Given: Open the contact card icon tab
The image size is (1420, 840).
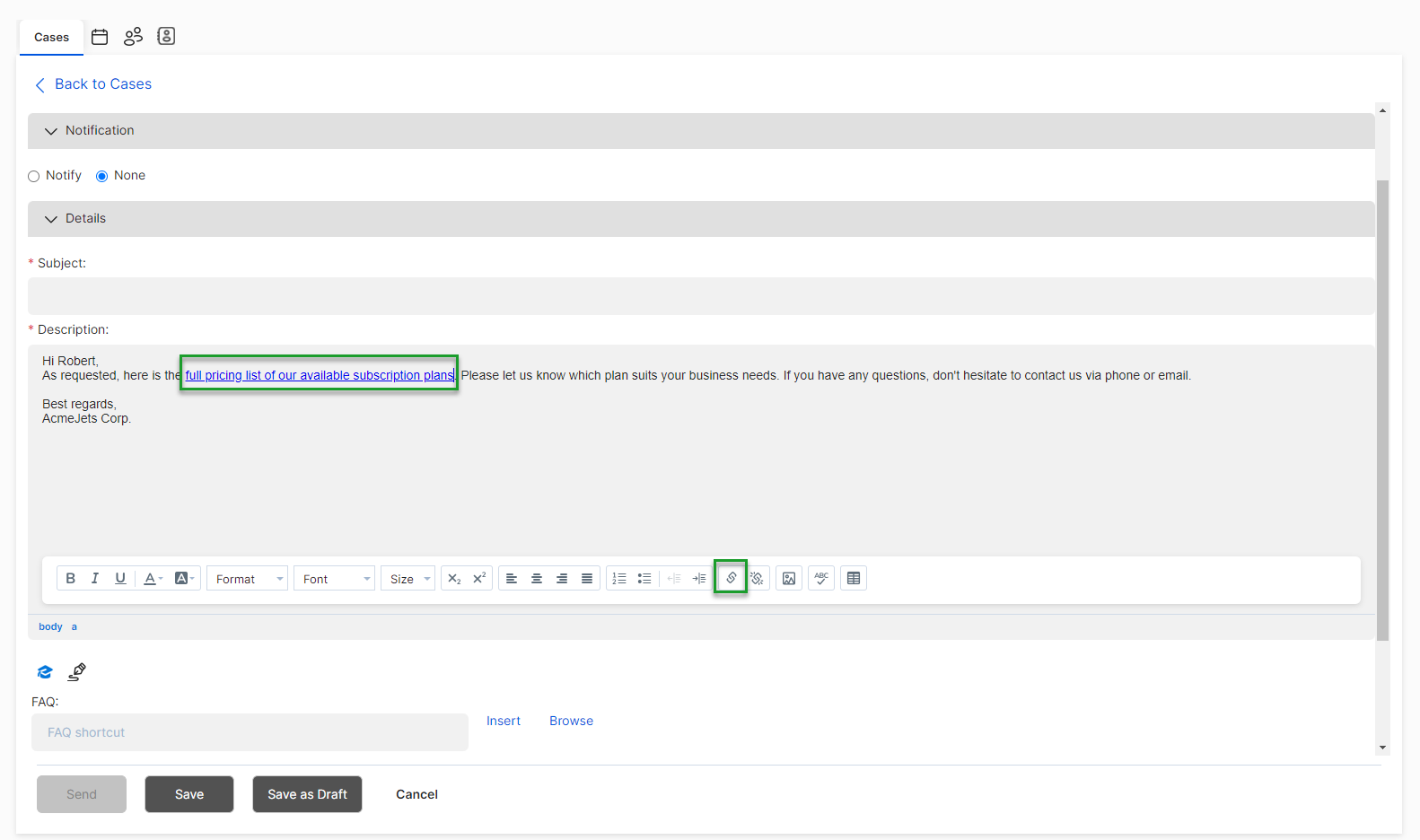Looking at the screenshot, I should (x=166, y=36).
